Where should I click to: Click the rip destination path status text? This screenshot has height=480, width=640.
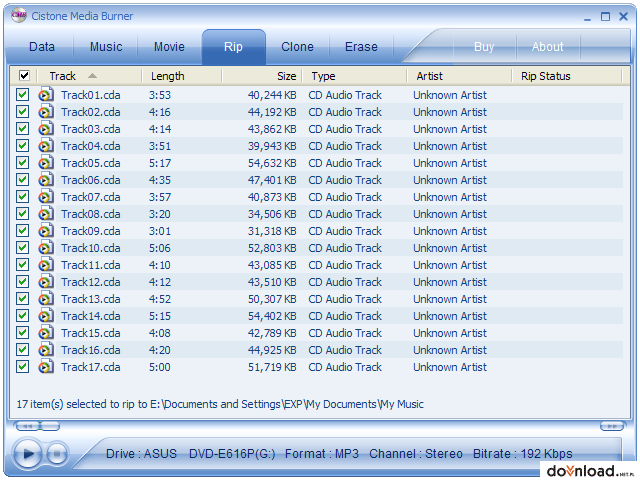click(220, 404)
